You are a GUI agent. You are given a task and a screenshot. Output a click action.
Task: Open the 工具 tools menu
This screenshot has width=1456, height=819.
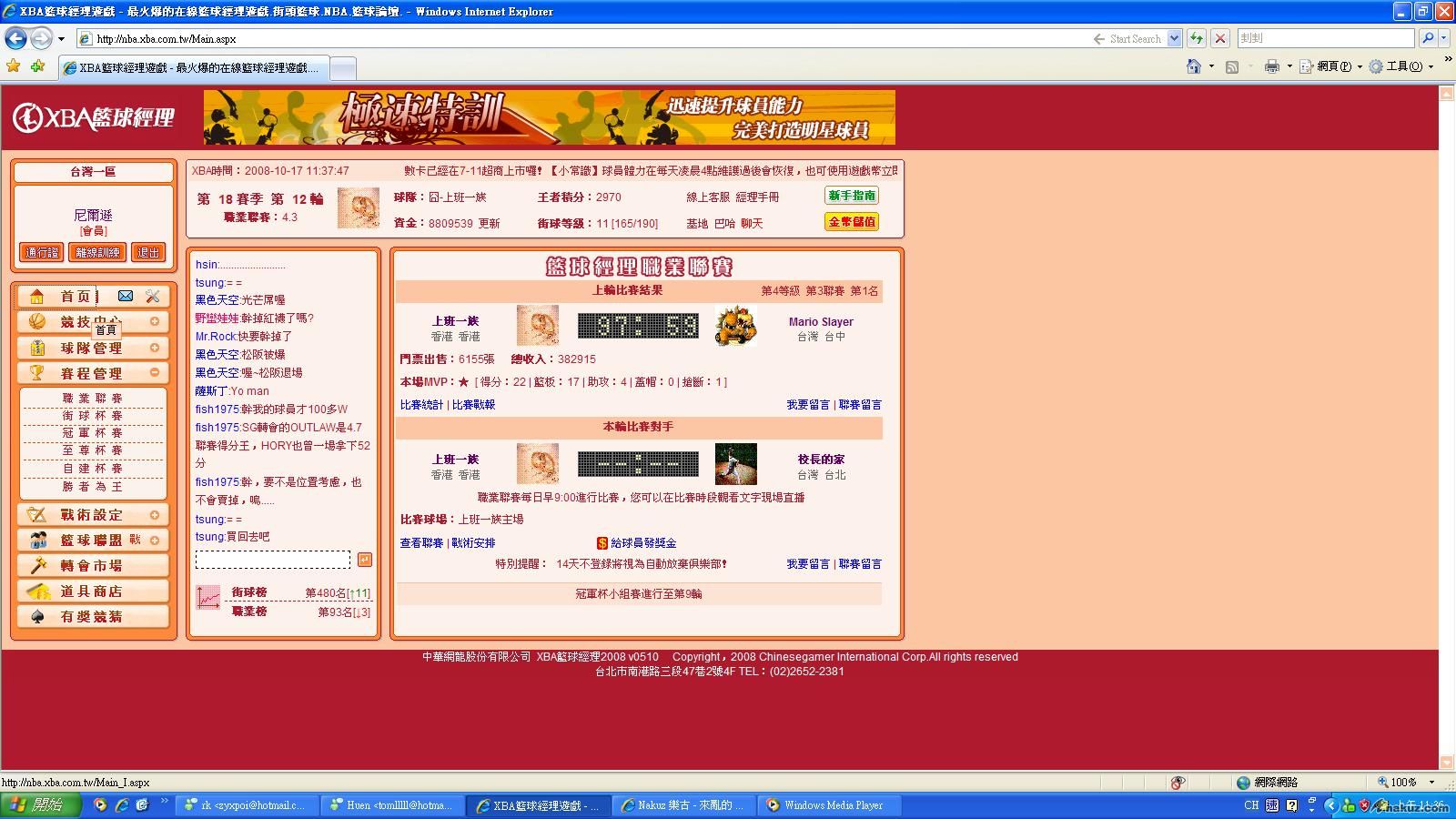1402,66
